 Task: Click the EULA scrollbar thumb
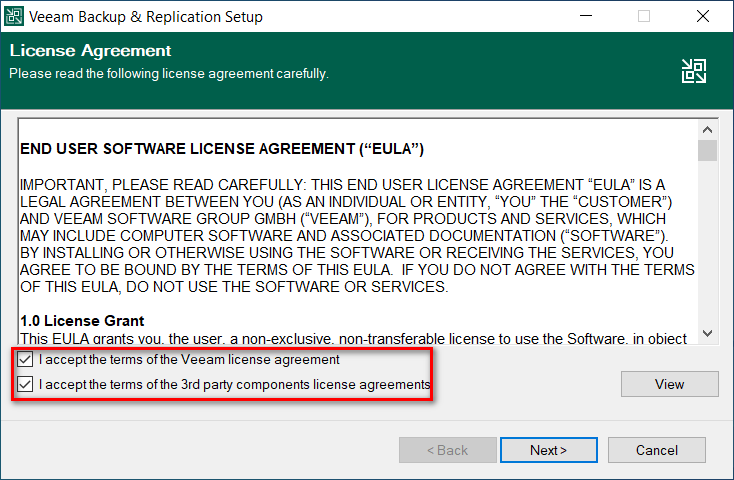click(x=707, y=150)
